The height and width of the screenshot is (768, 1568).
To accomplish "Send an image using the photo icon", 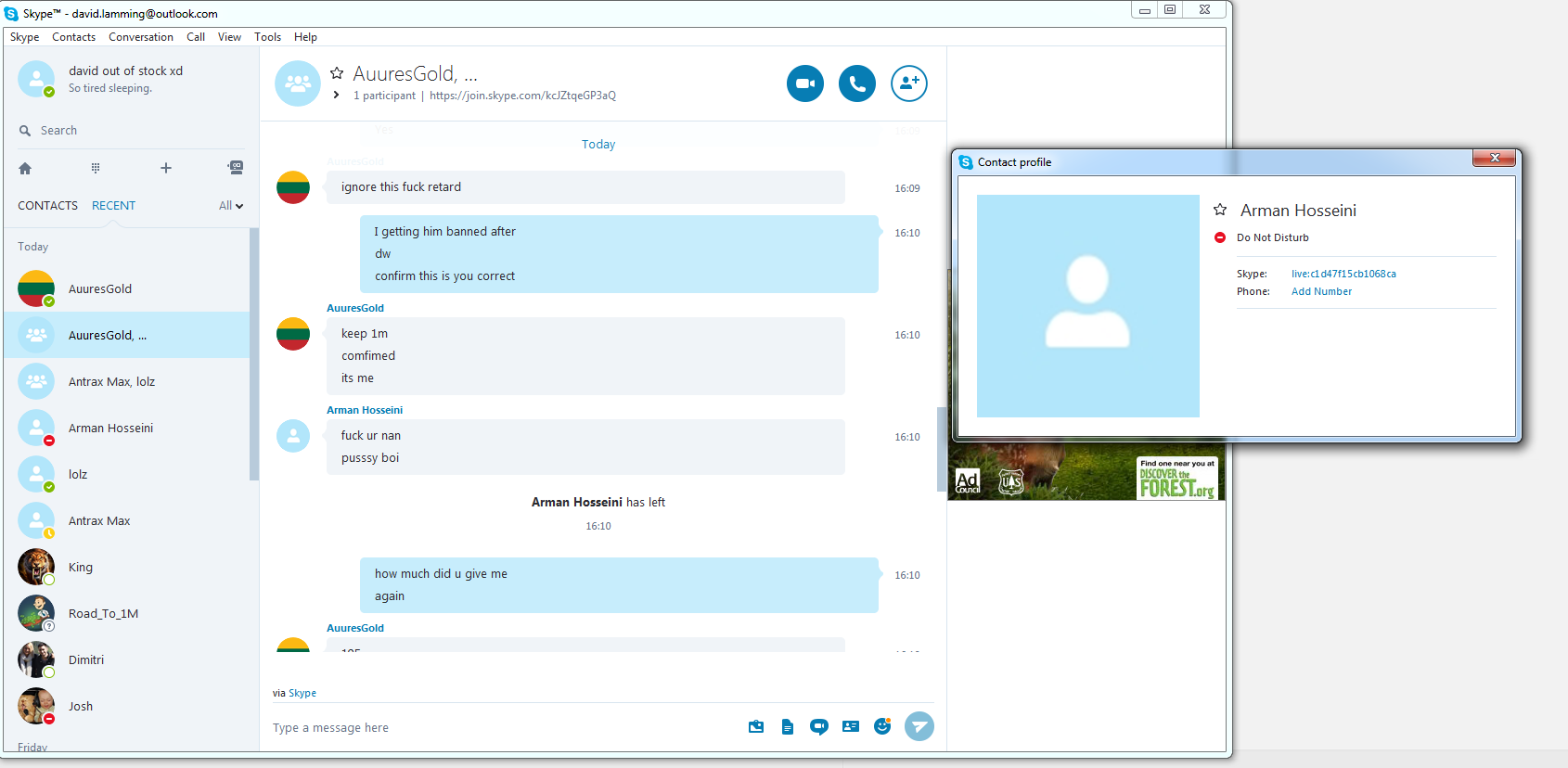I will 756,726.
